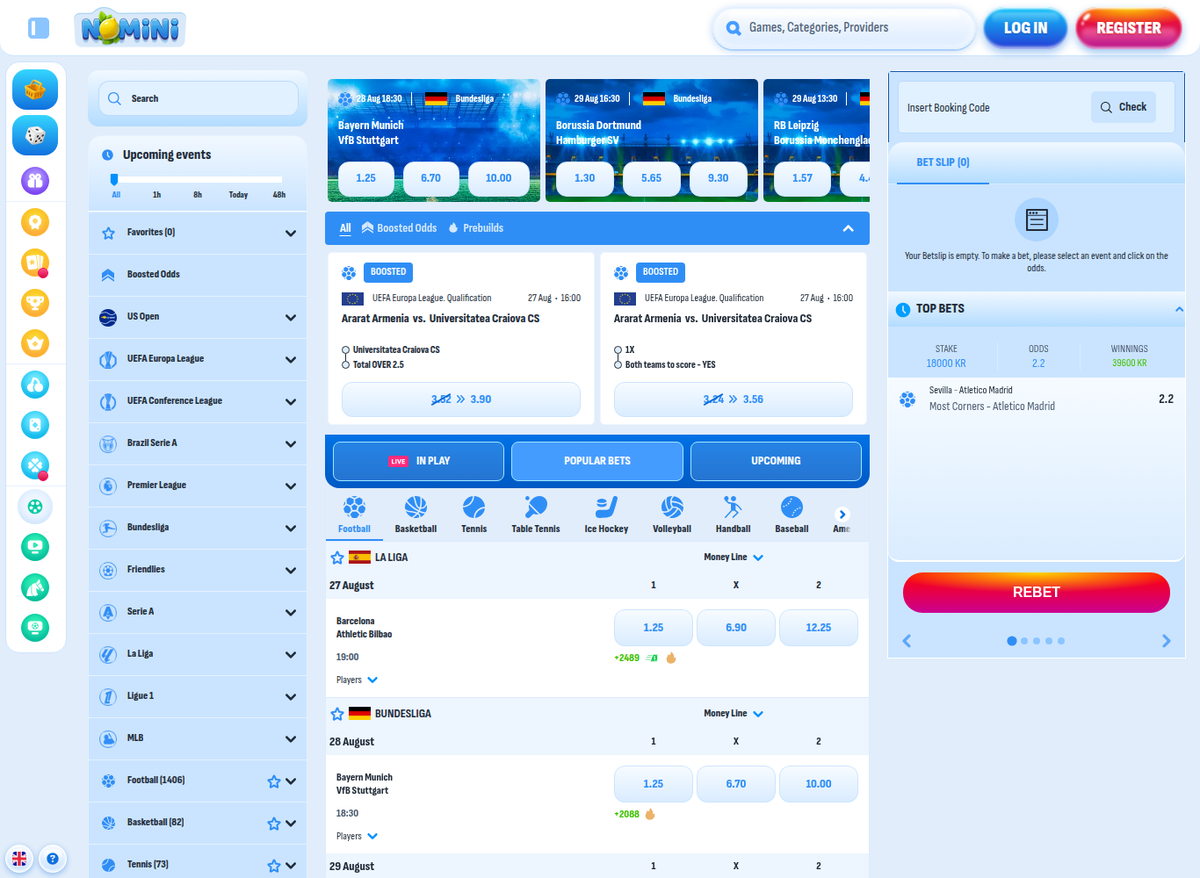The image size is (1200, 878).
Task: Click the Register button
Action: [x=1129, y=28]
